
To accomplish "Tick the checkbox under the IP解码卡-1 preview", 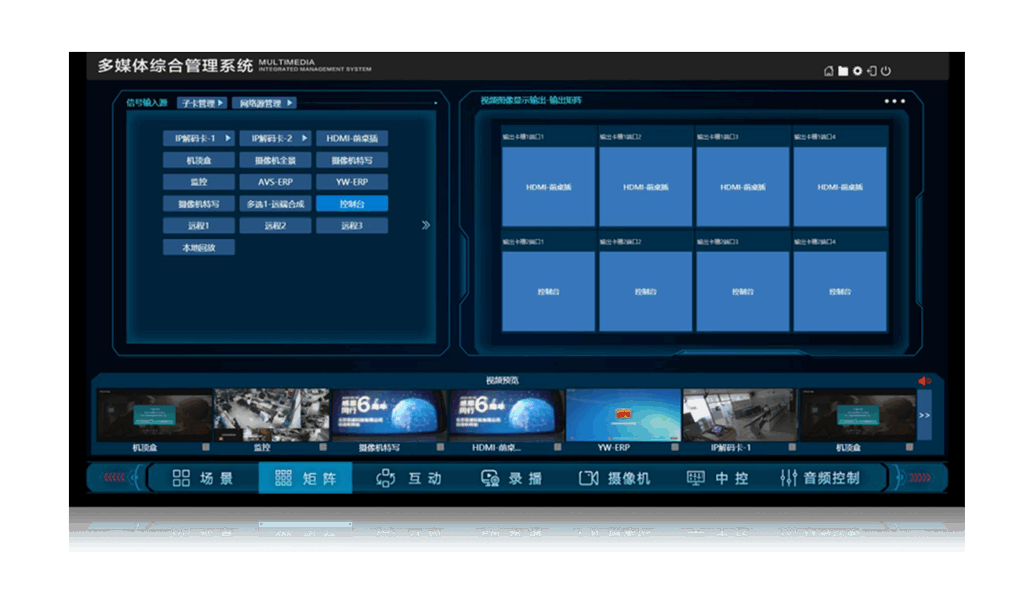I will (791, 447).
